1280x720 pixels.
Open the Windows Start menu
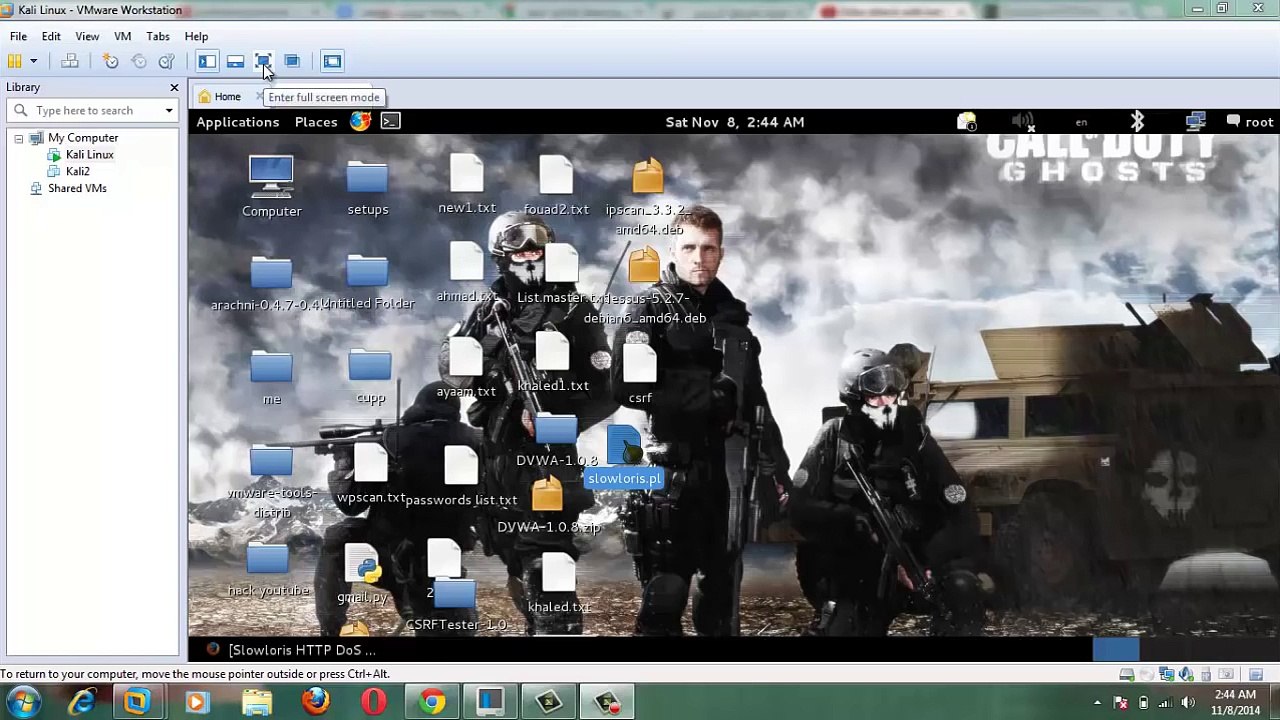(x=23, y=702)
